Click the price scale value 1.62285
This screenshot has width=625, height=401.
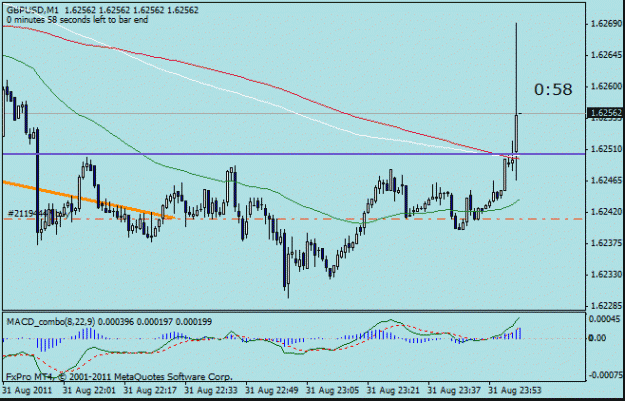click(605, 306)
